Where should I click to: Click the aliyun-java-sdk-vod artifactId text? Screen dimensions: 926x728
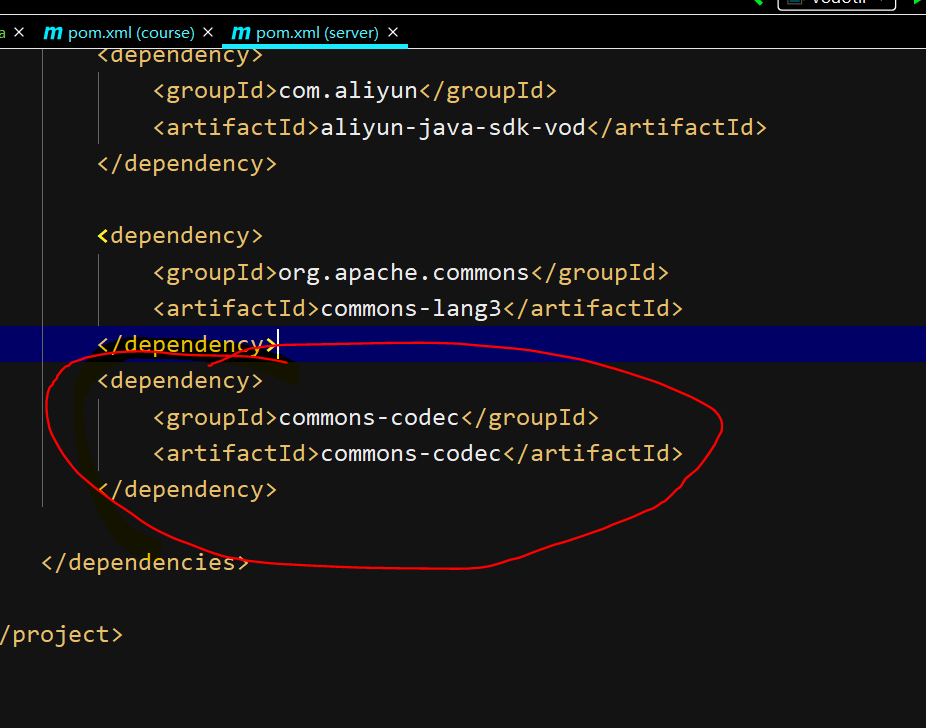click(453, 128)
